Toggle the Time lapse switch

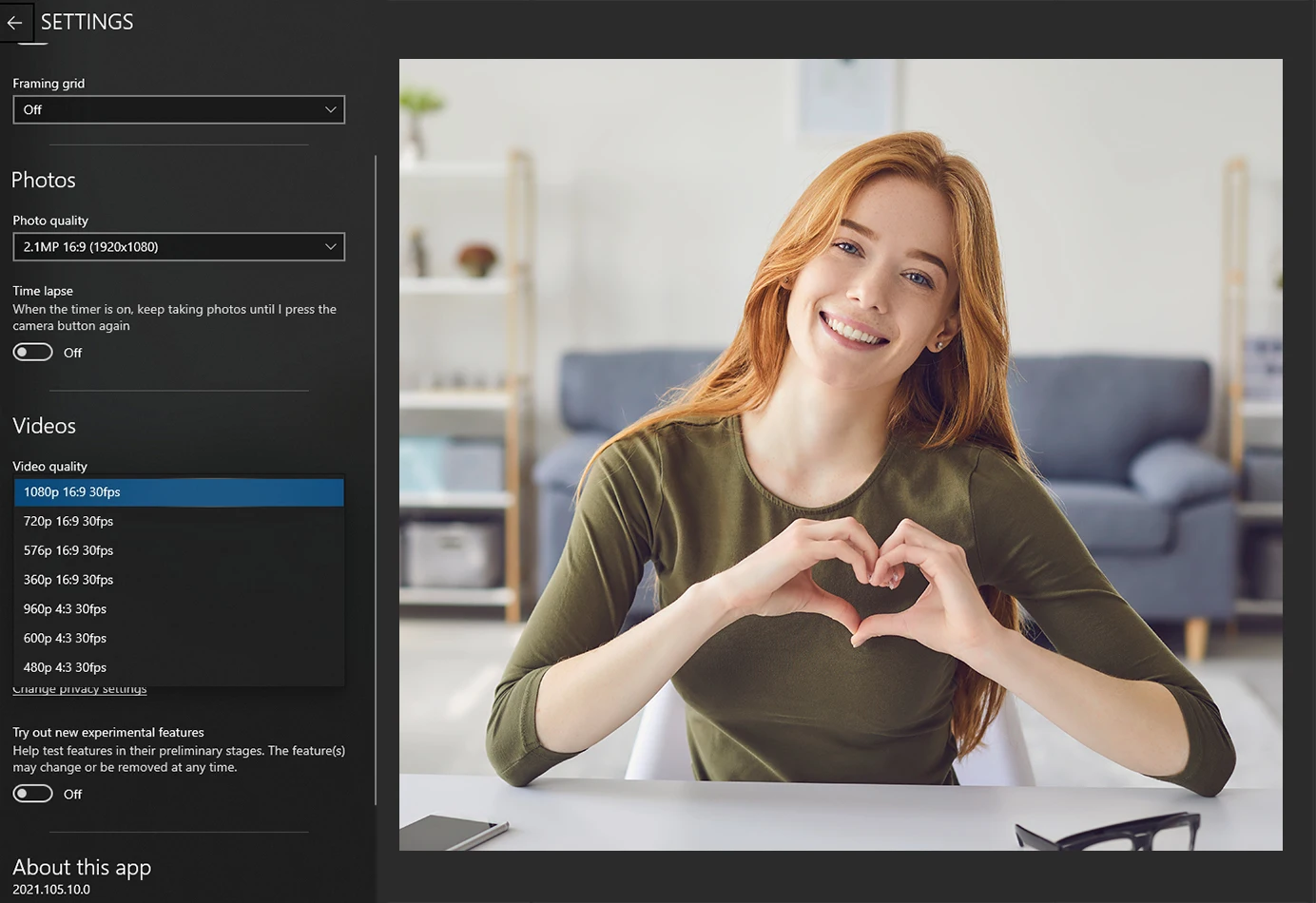pos(32,352)
